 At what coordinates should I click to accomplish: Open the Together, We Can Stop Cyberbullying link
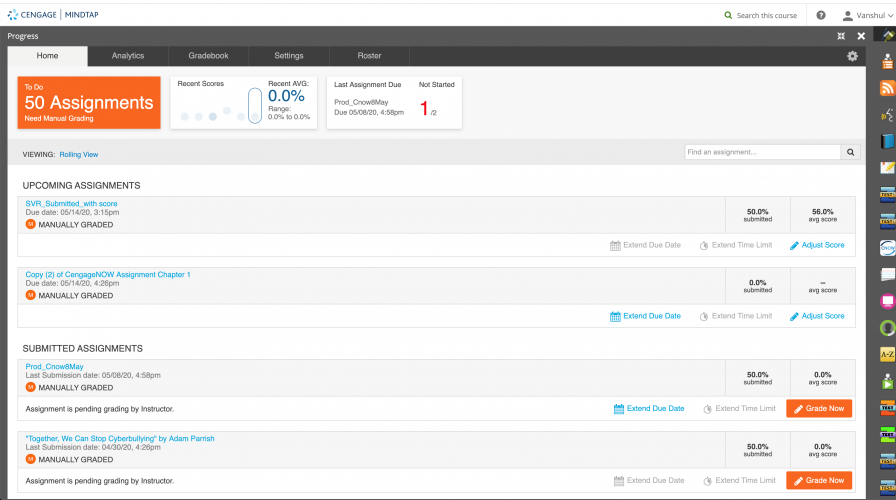point(120,438)
